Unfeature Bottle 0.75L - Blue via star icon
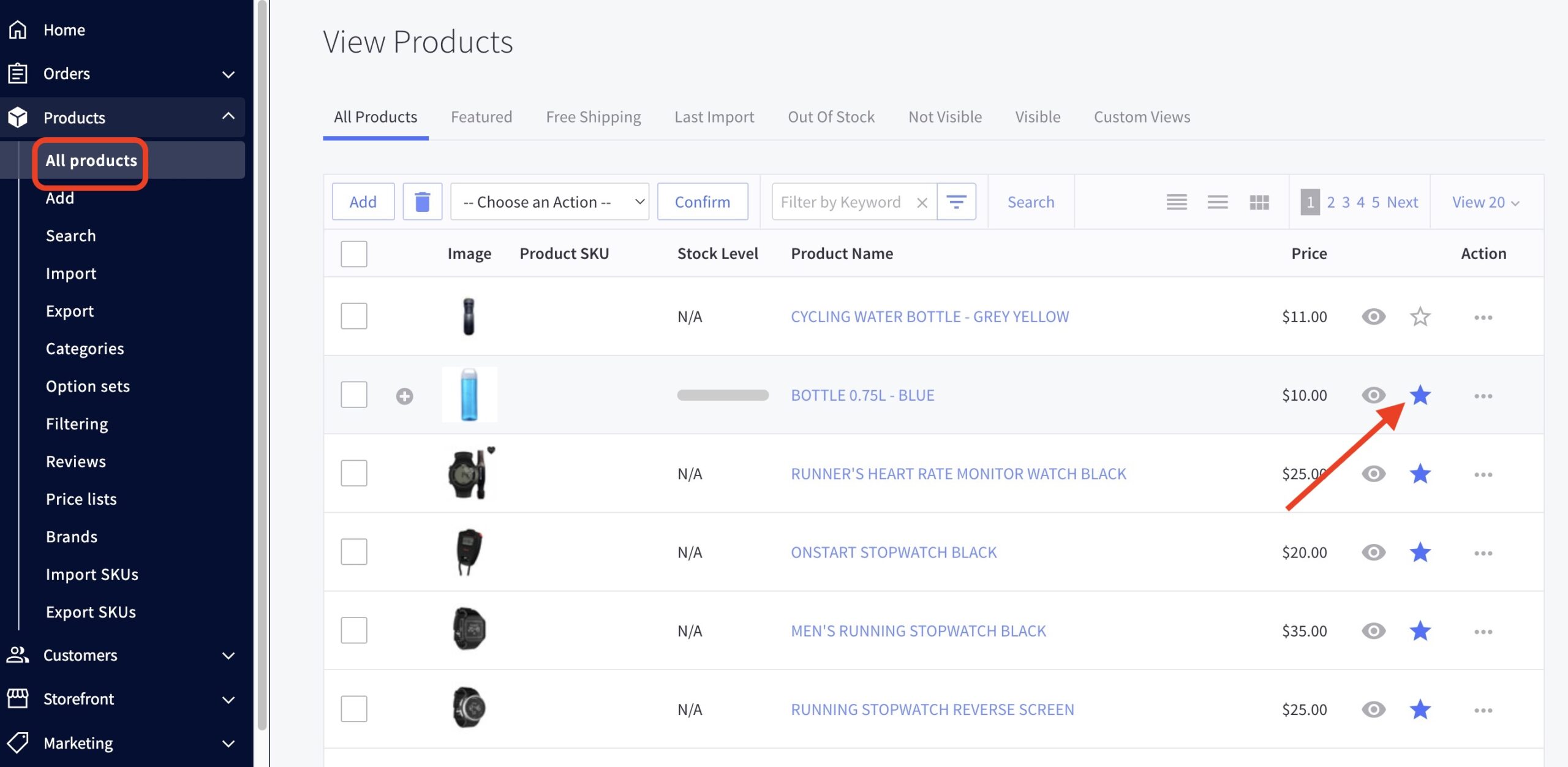This screenshot has height=767, width=1568. pos(1420,395)
